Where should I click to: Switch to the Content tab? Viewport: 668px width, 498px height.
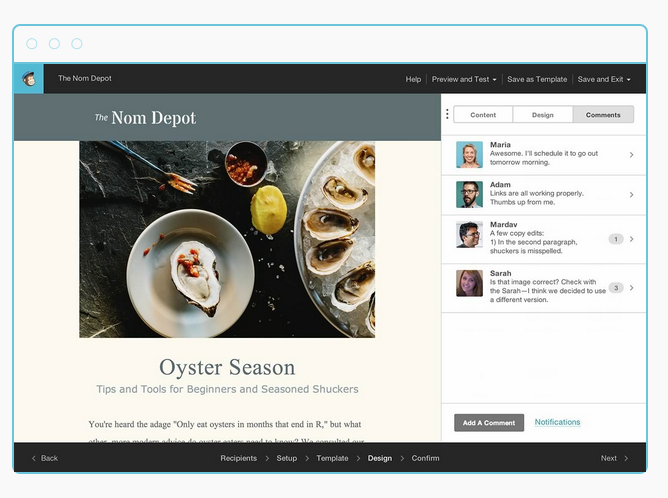pos(483,115)
